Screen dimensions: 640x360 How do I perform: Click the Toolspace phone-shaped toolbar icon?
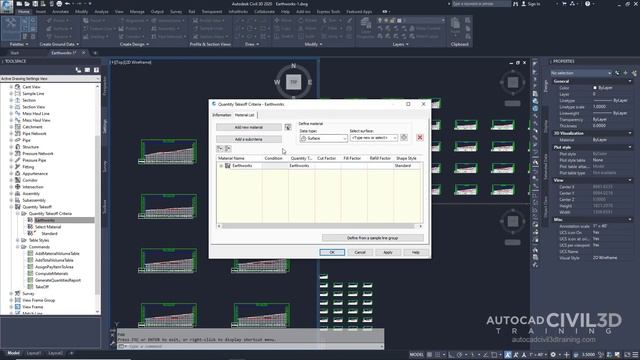78,70
